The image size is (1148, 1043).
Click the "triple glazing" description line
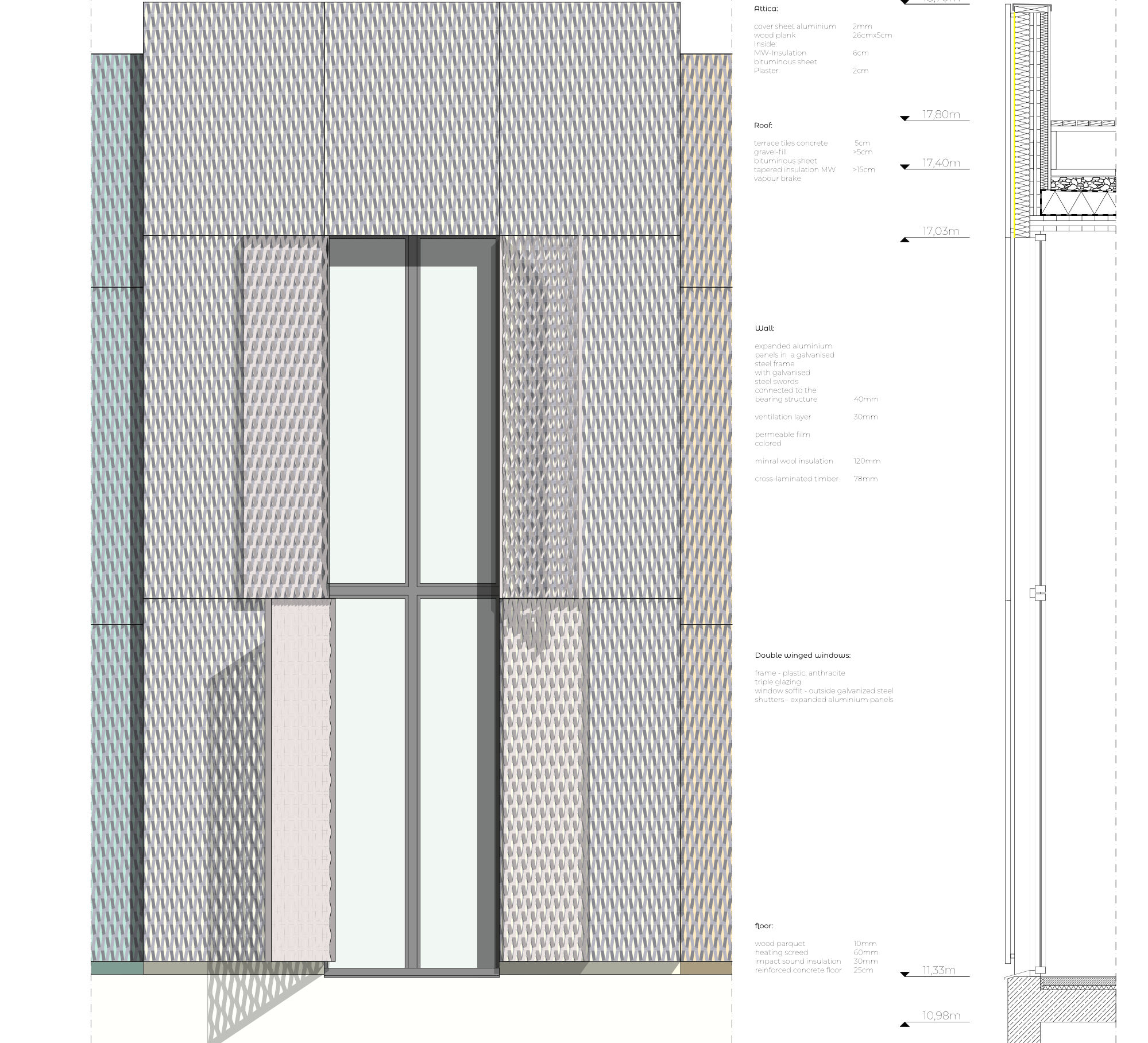point(777,682)
